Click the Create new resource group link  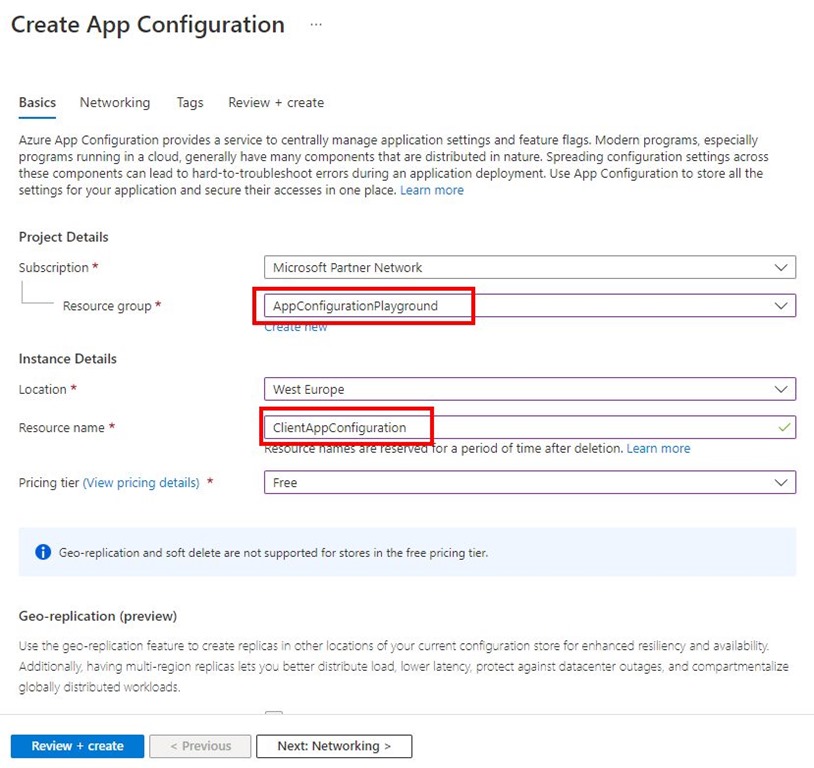tap(296, 327)
